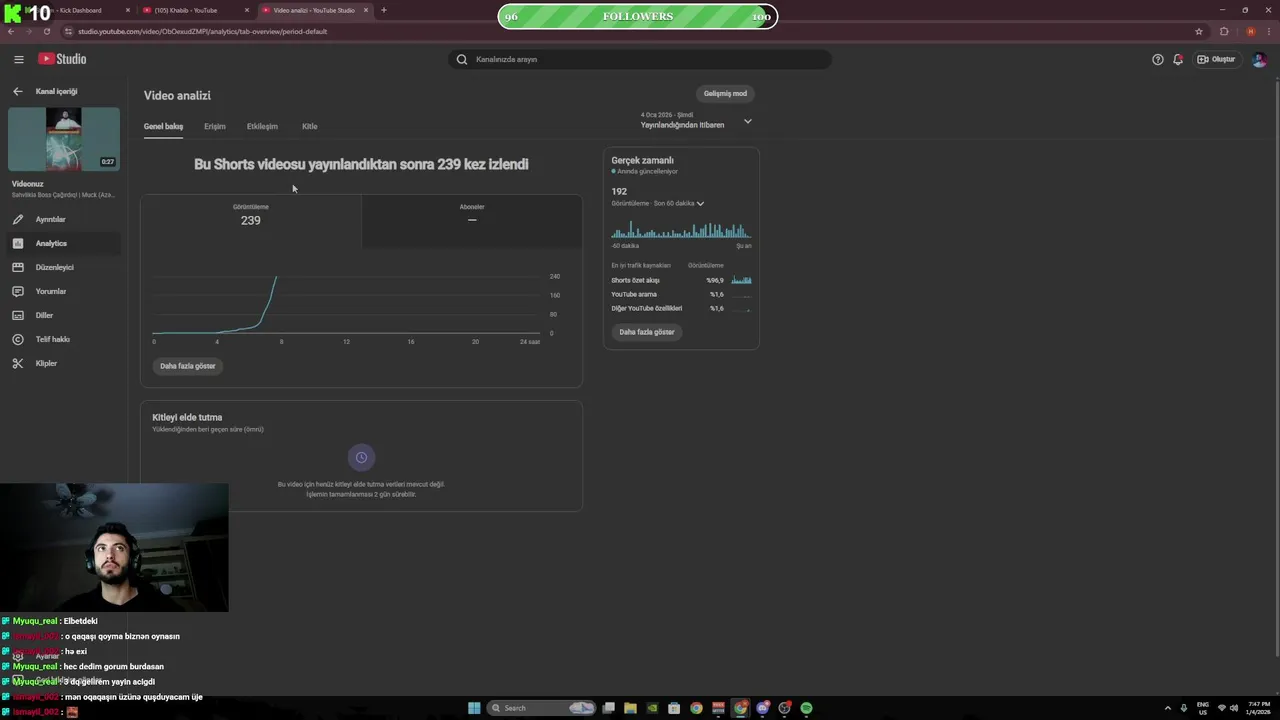Click the Gelişmiş mod button

725,93
